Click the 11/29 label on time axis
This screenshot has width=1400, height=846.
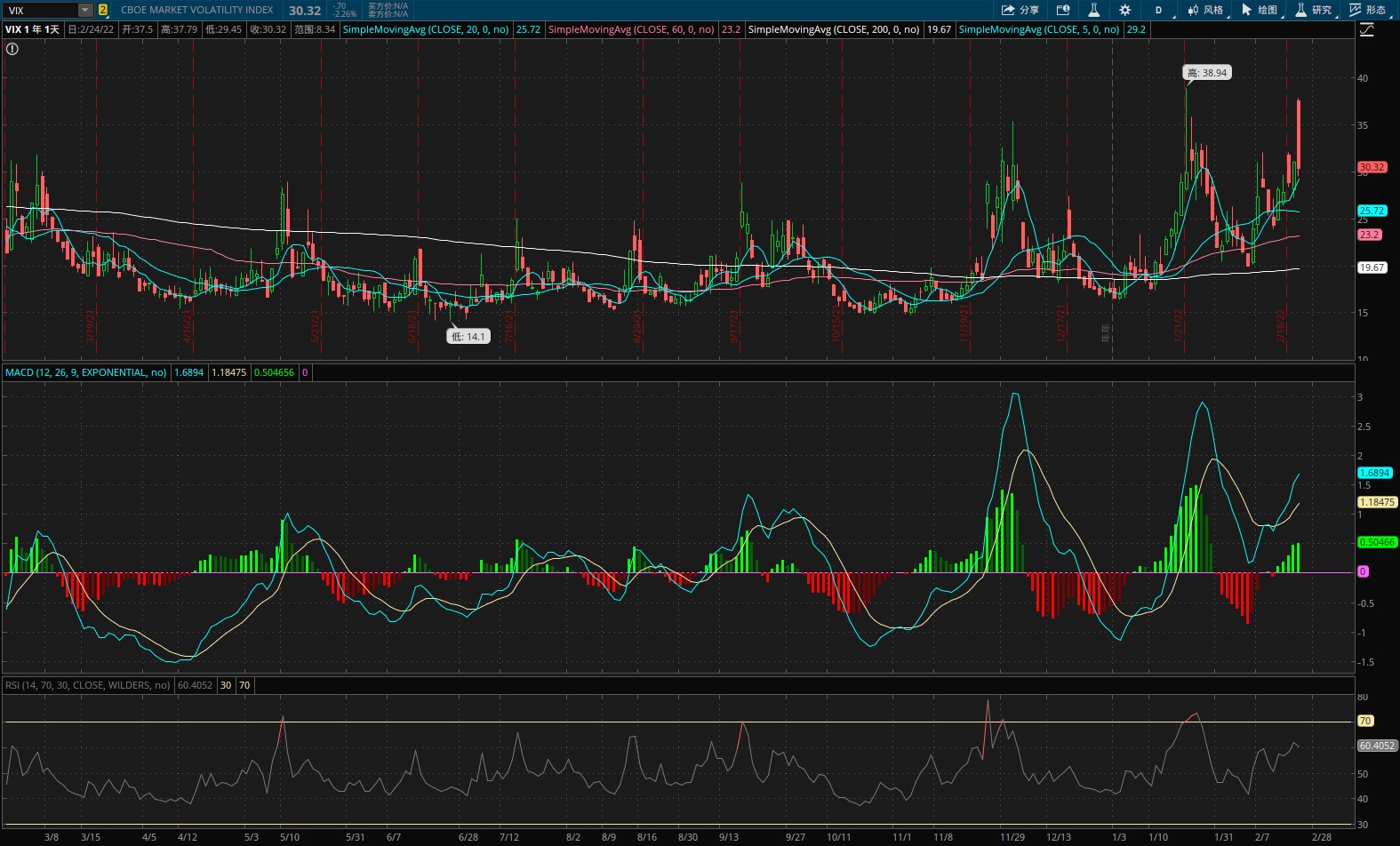[1012, 837]
